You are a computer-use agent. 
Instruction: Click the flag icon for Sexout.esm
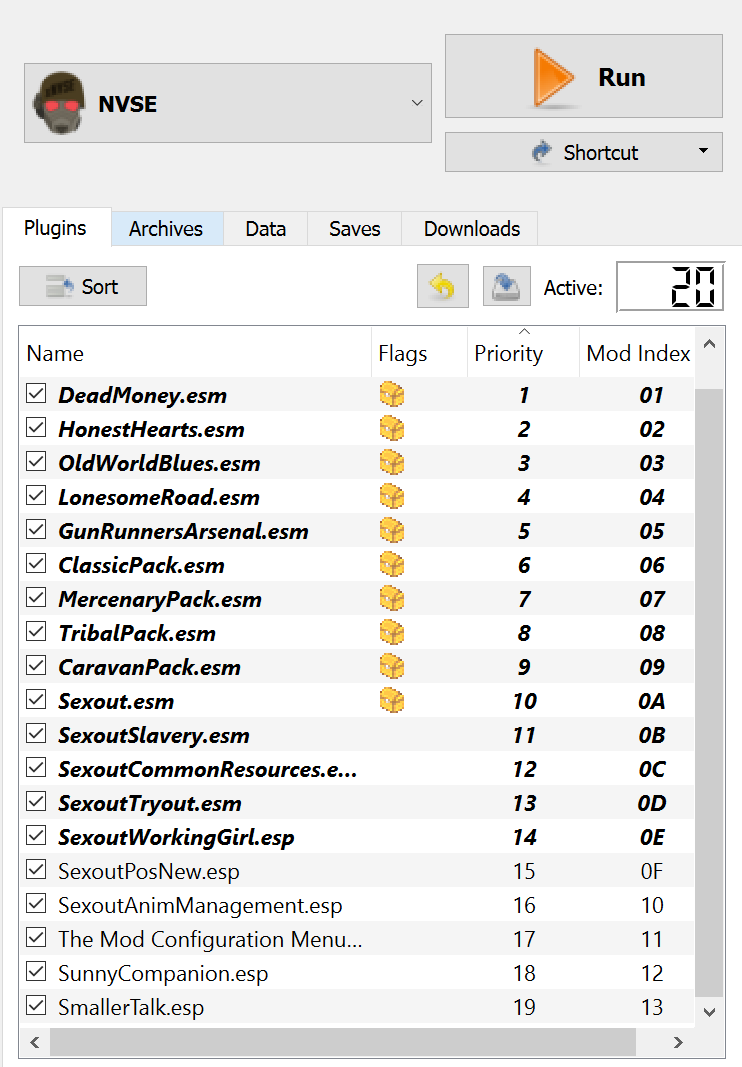(391, 701)
